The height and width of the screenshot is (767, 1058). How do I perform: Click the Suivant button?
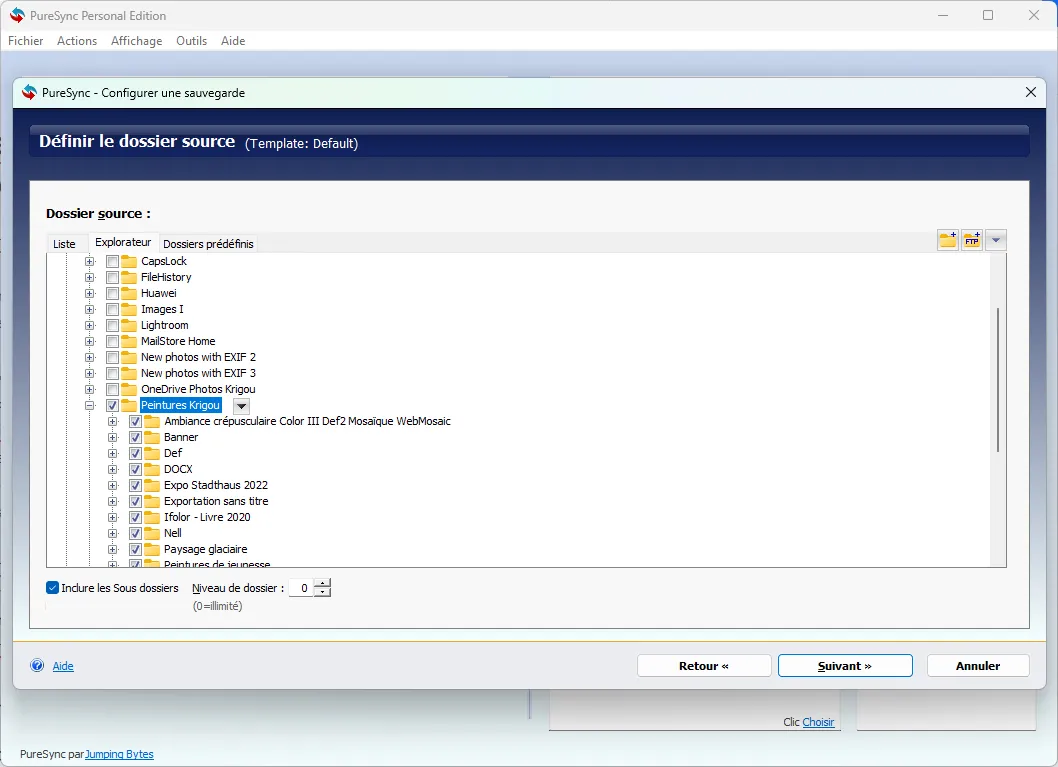tap(845, 666)
